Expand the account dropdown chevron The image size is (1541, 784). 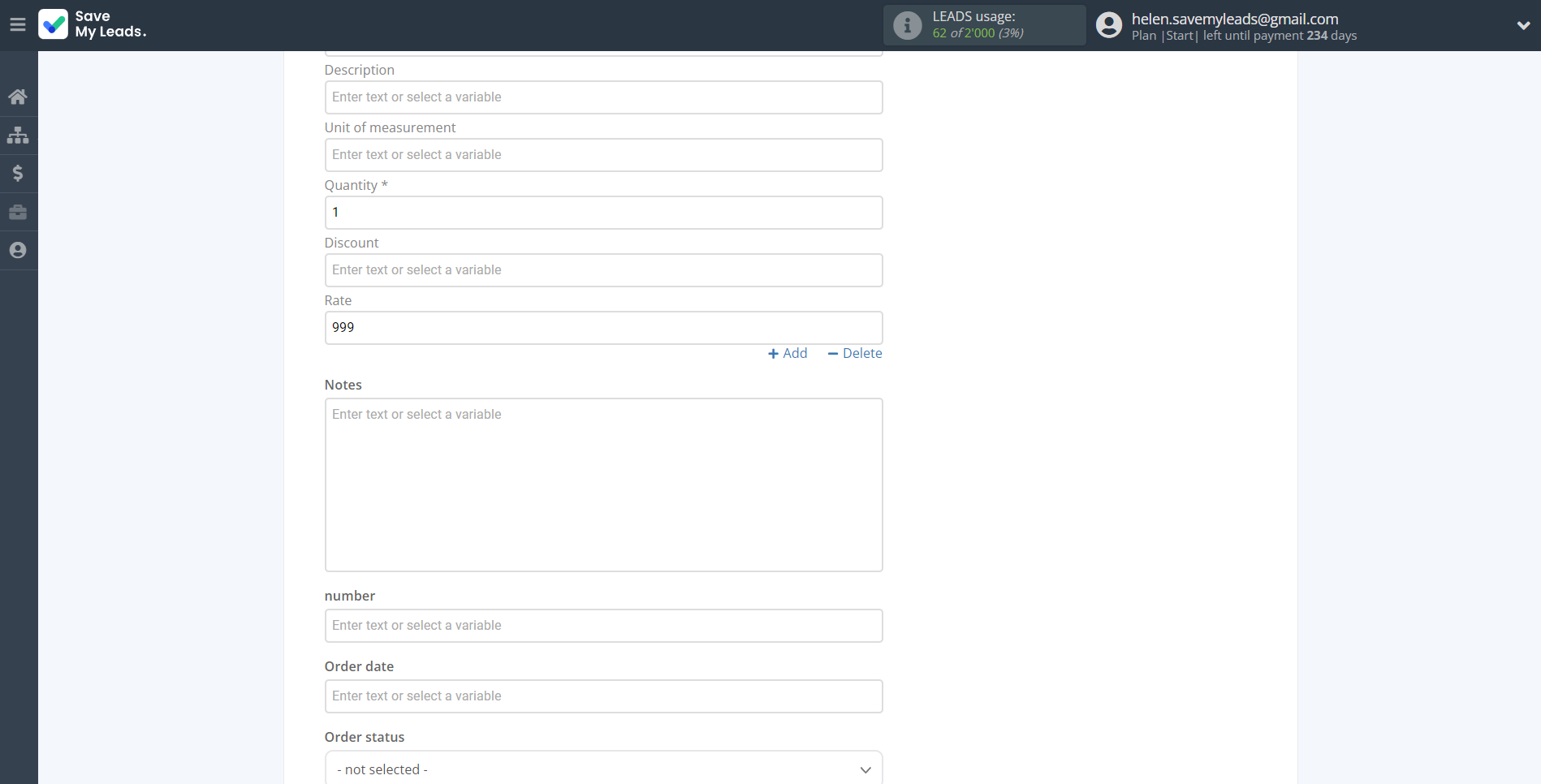point(1523,25)
